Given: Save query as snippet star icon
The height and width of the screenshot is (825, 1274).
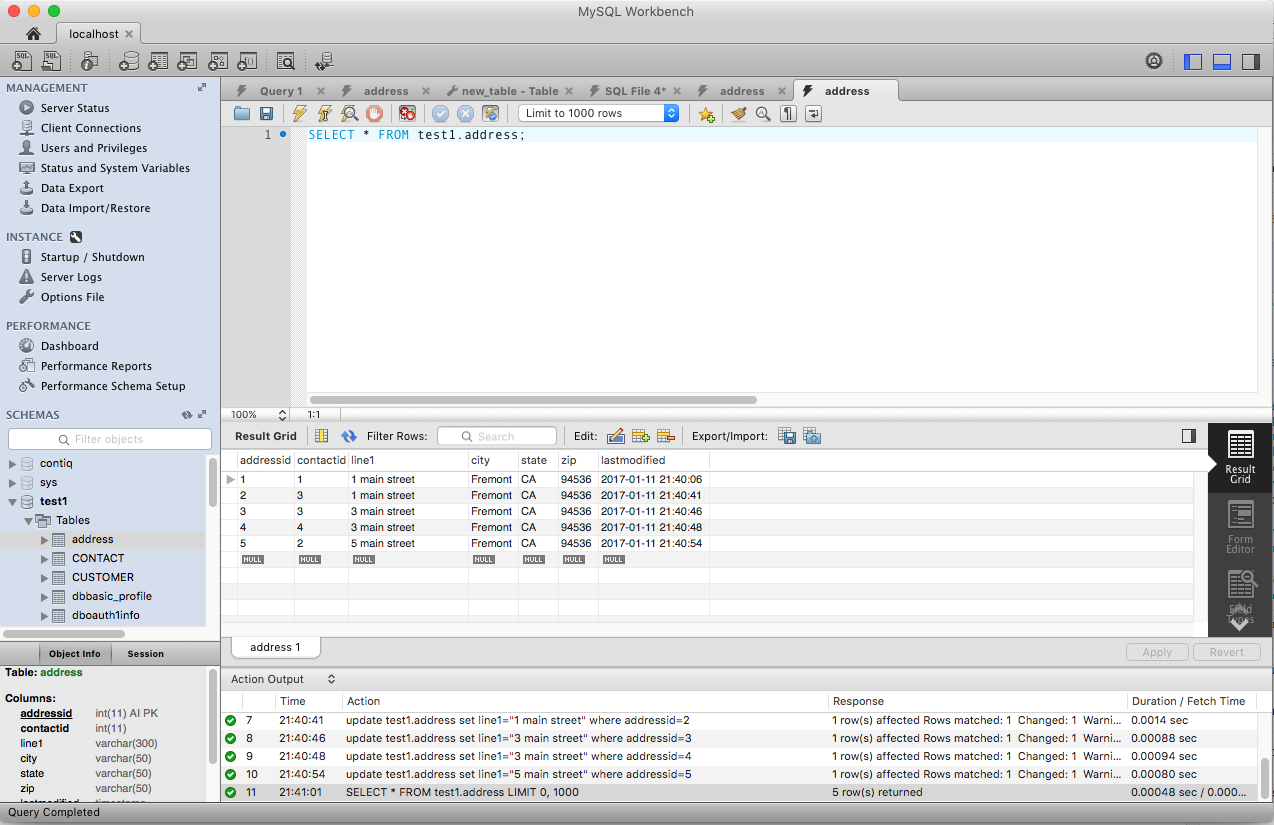Looking at the screenshot, I should (707, 114).
